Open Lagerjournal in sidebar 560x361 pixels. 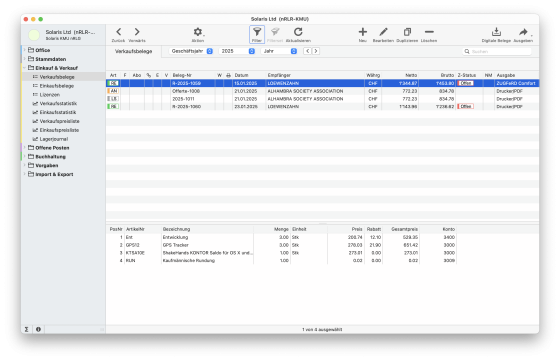tap(64, 139)
